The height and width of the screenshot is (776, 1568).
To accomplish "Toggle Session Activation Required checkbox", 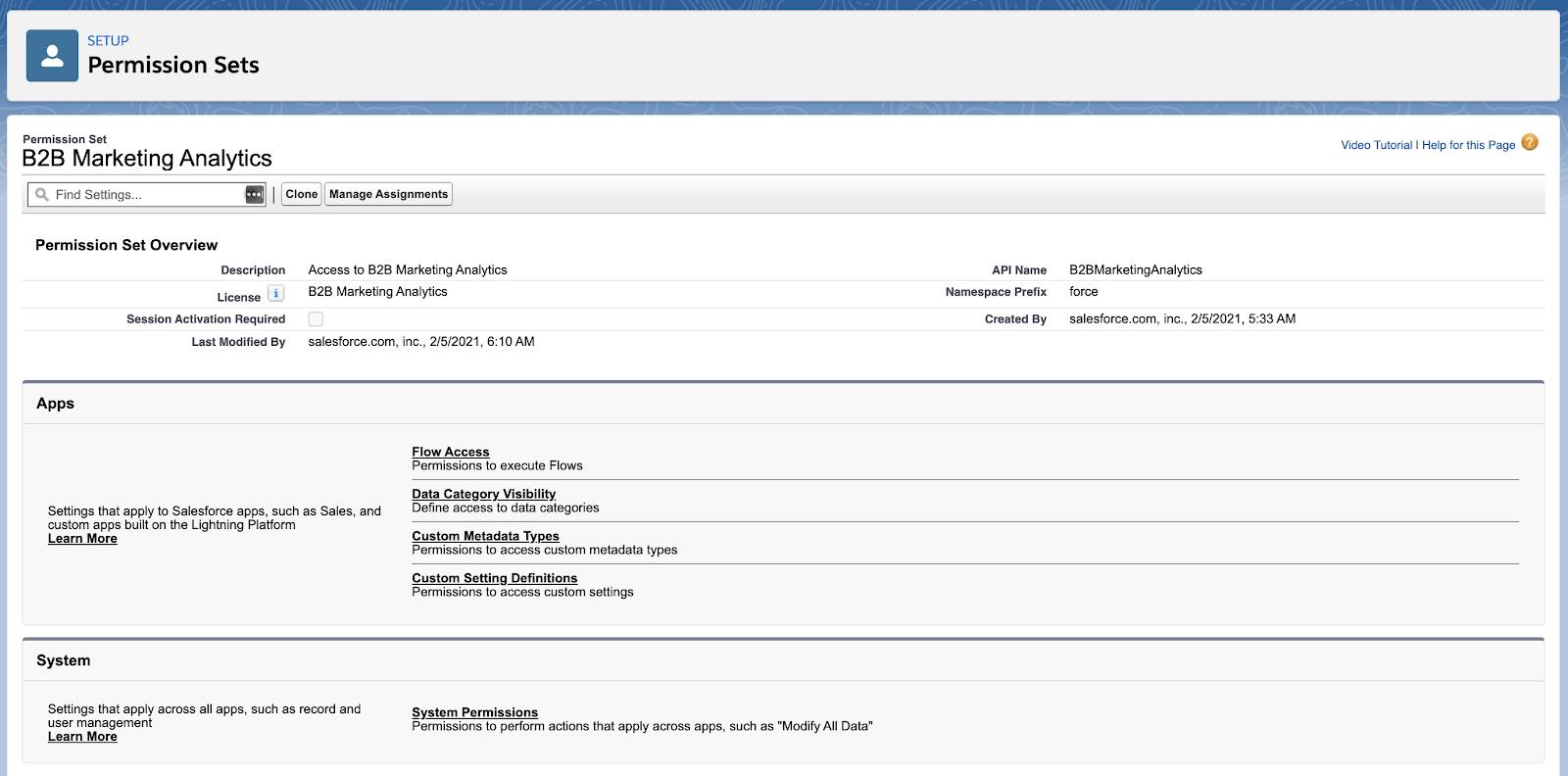I will pyautogui.click(x=316, y=319).
